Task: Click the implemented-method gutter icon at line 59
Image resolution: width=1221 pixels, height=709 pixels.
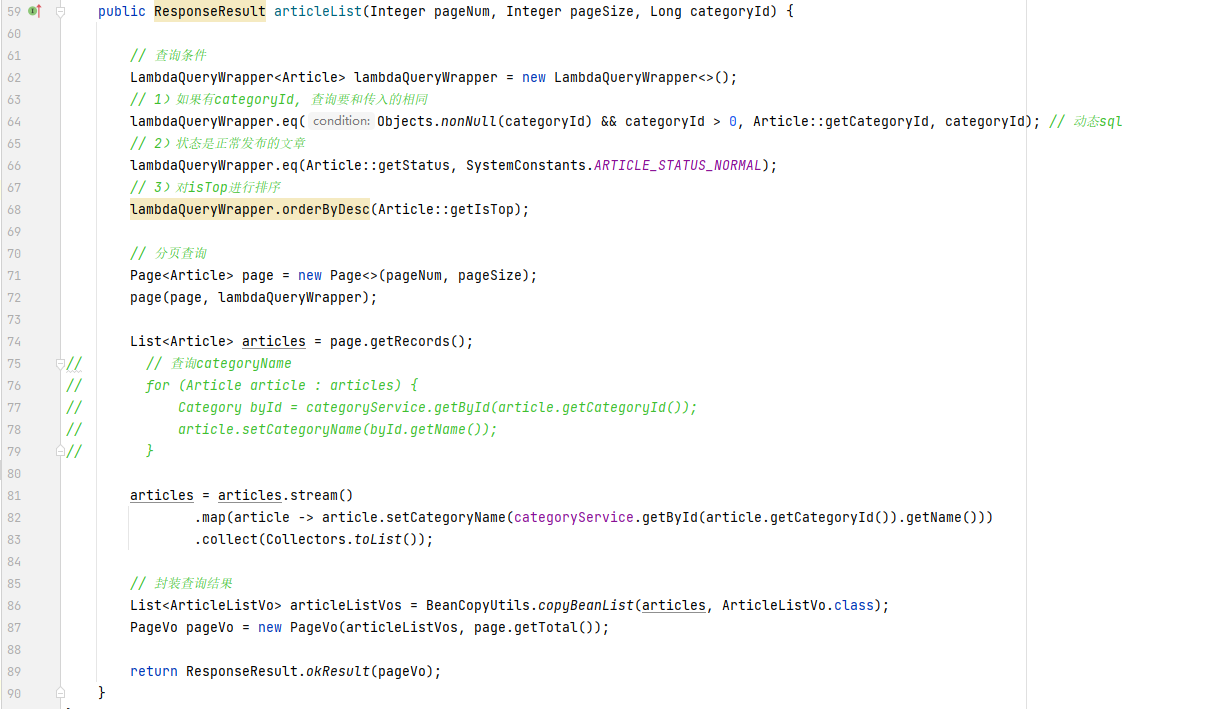Action: tap(34, 11)
